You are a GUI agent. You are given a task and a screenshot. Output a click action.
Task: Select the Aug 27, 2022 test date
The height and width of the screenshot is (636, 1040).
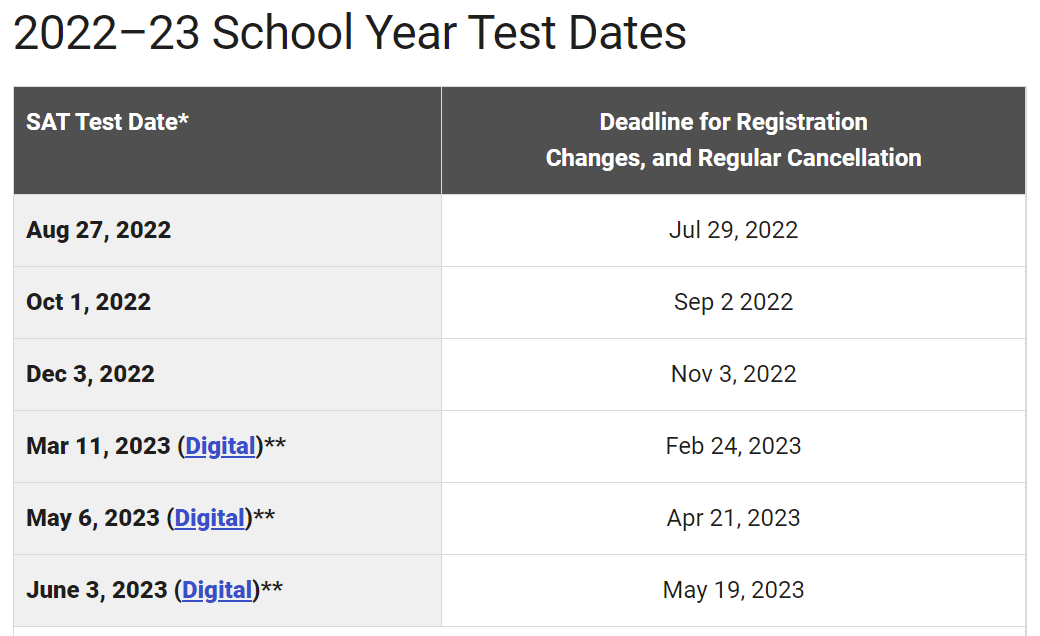(99, 230)
